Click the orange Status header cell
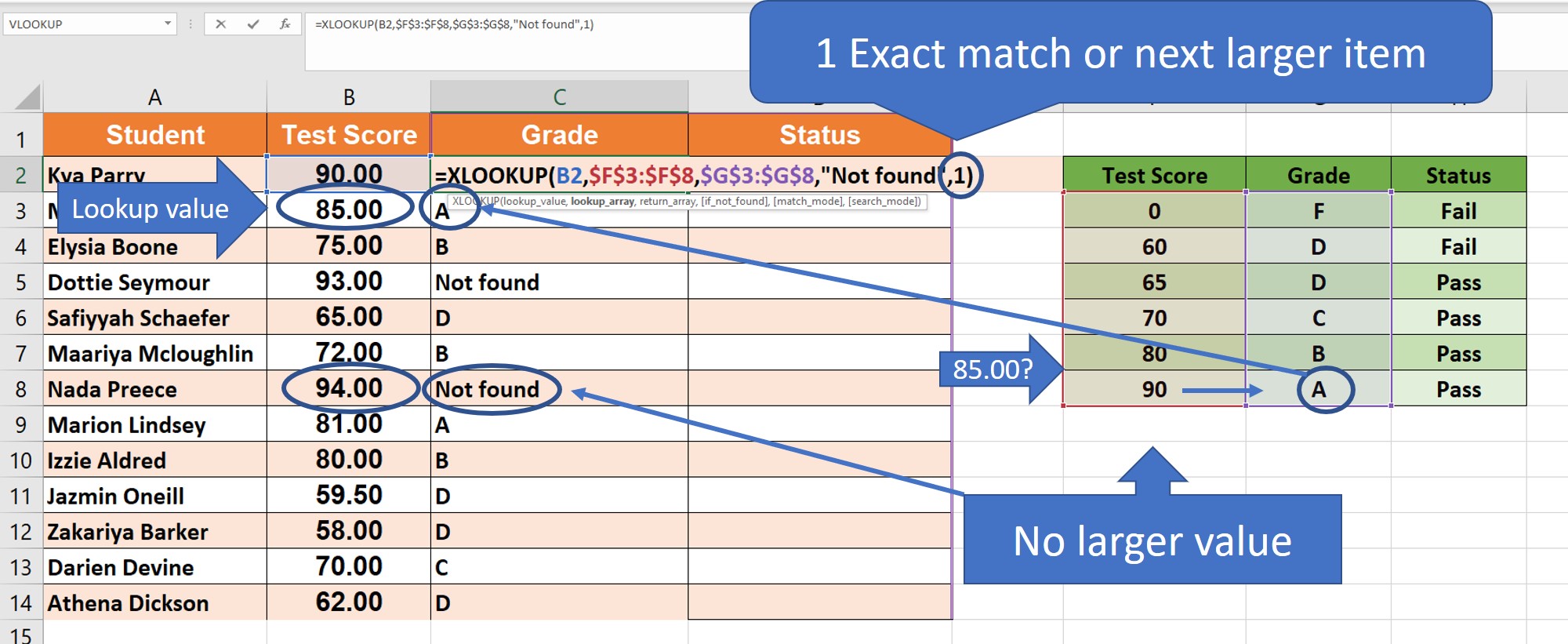The image size is (1568, 644). pos(820,135)
